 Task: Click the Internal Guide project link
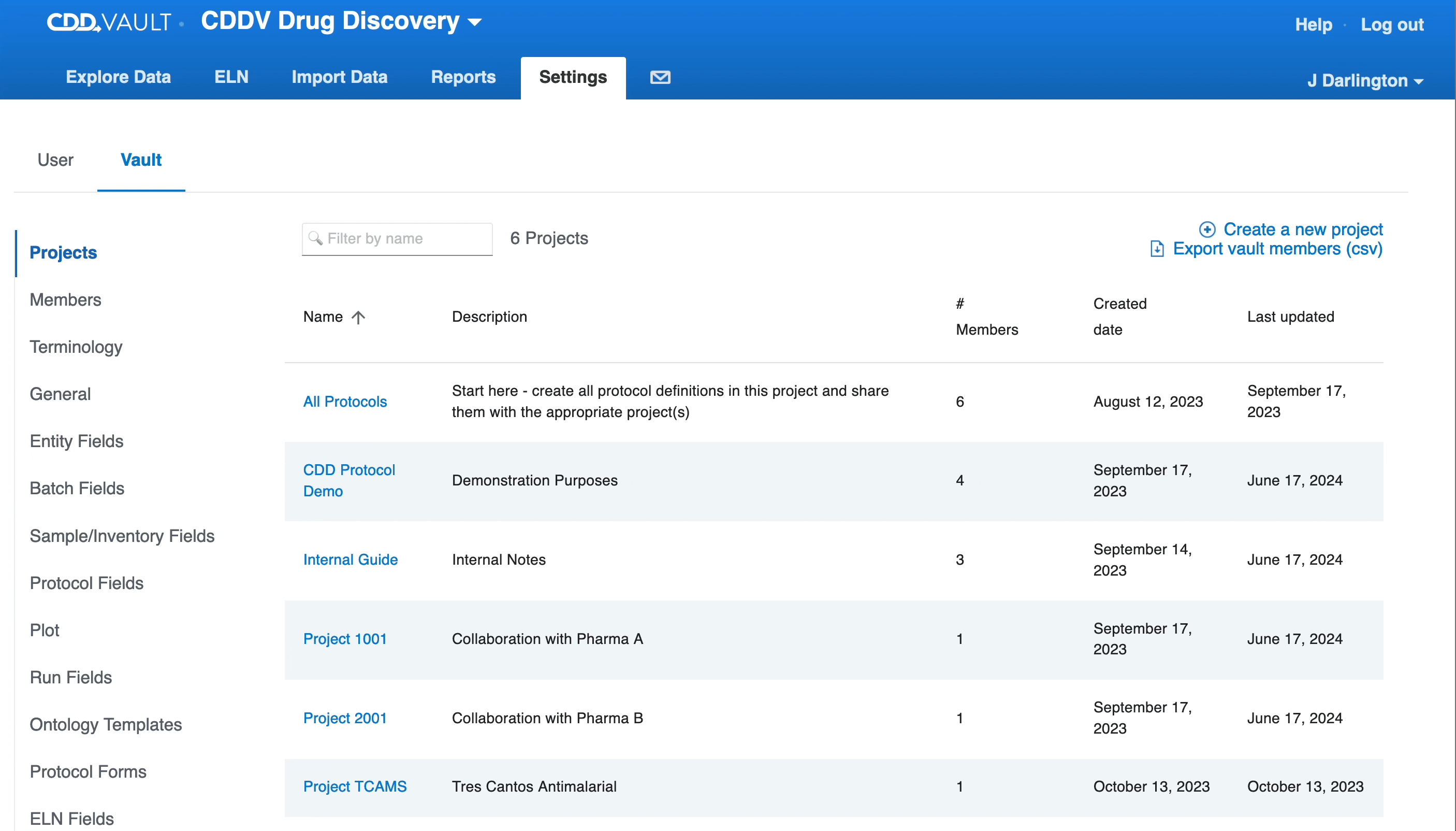click(x=350, y=559)
